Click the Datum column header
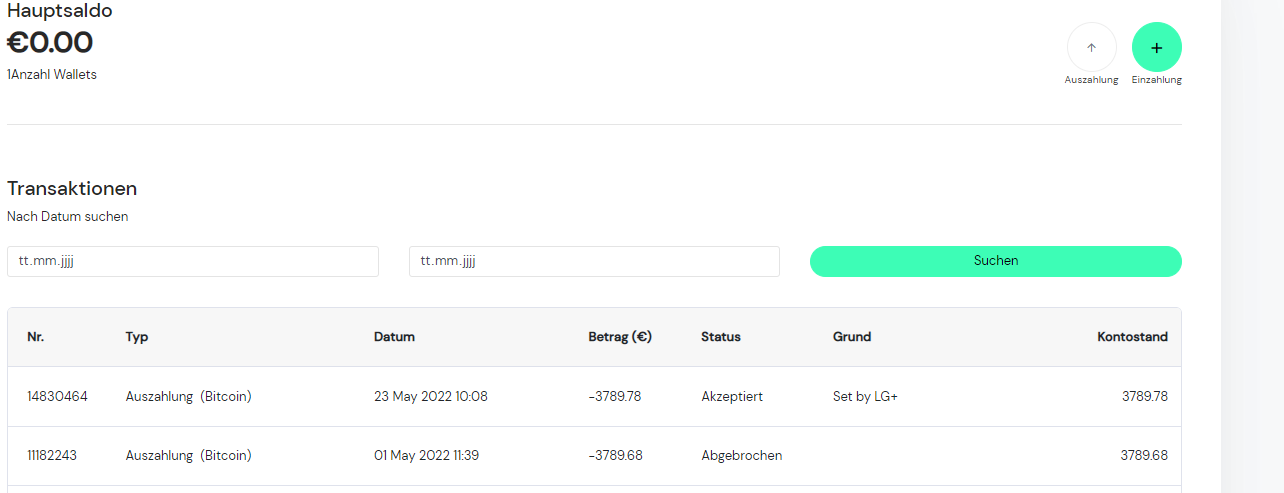This screenshot has width=1284, height=493. click(394, 337)
